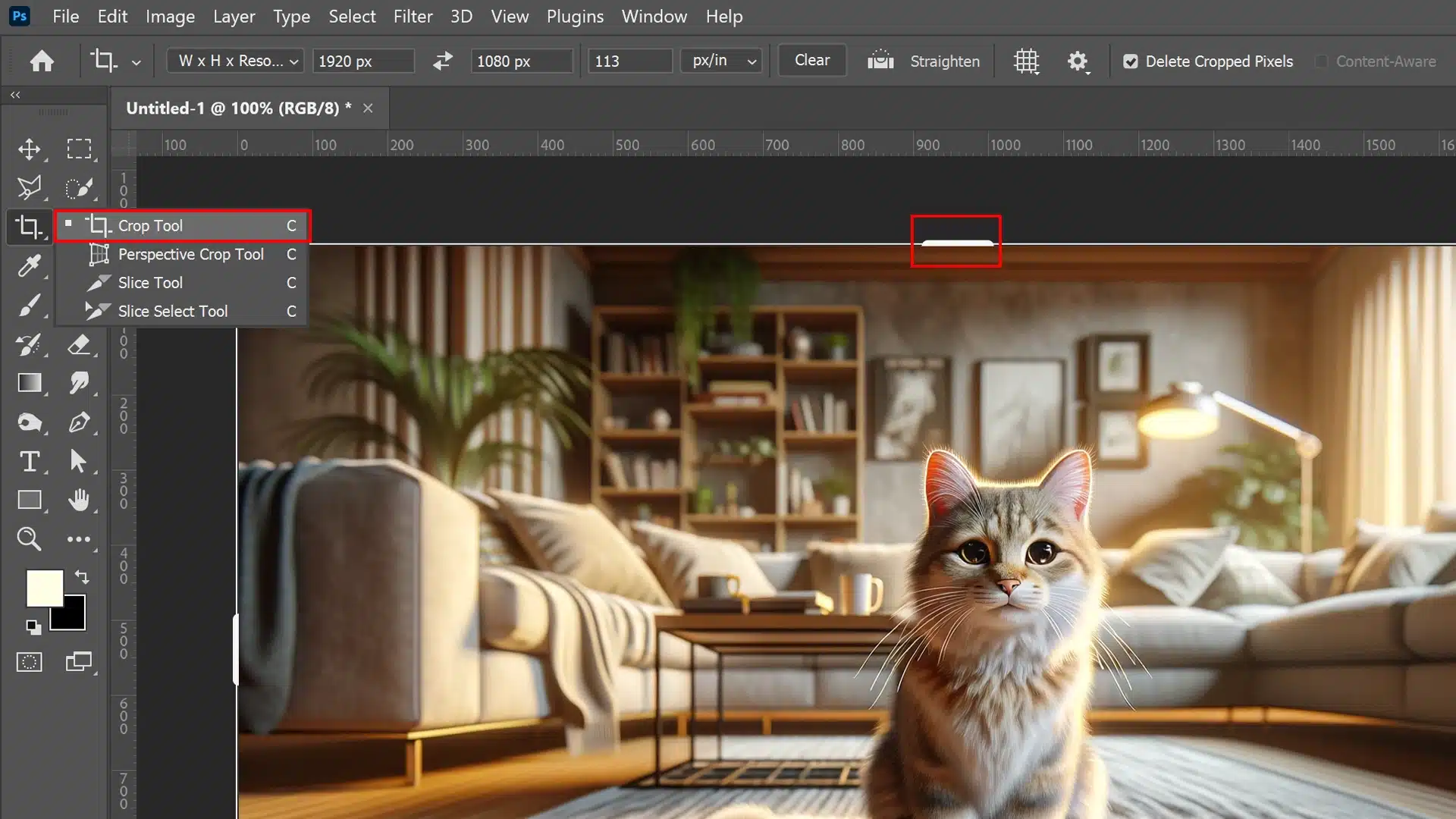Open the Select menu
Image resolution: width=1456 pixels, height=819 pixels.
pyautogui.click(x=352, y=16)
